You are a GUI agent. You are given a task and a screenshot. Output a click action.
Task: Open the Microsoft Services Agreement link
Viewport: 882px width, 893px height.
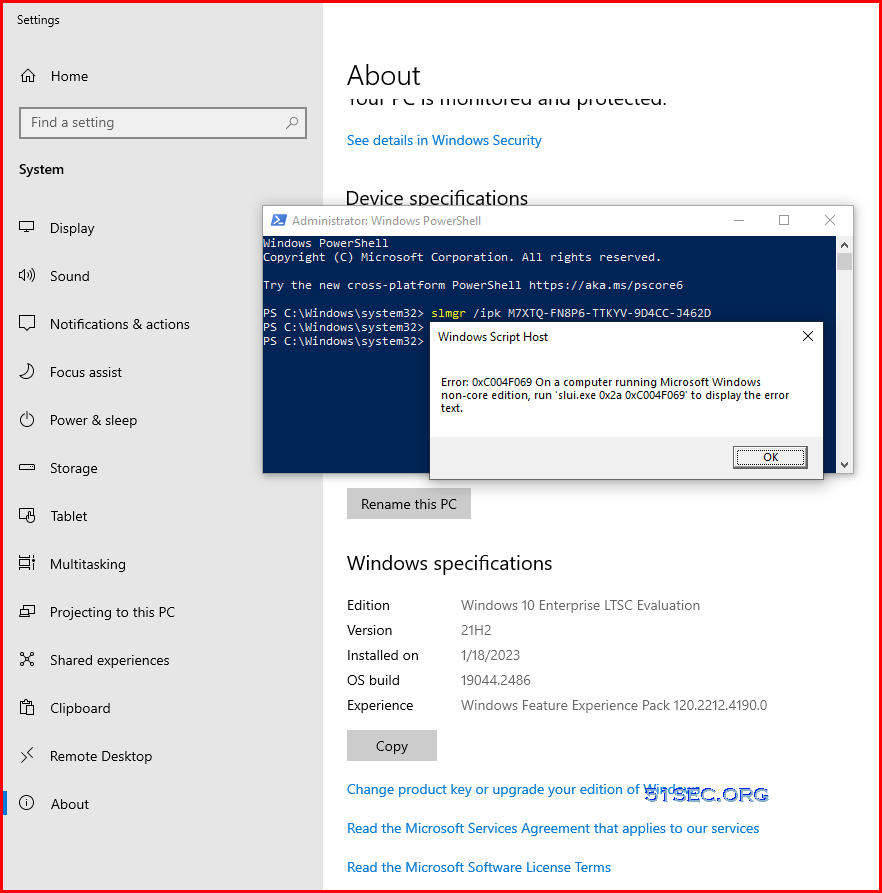coord(553,828)
